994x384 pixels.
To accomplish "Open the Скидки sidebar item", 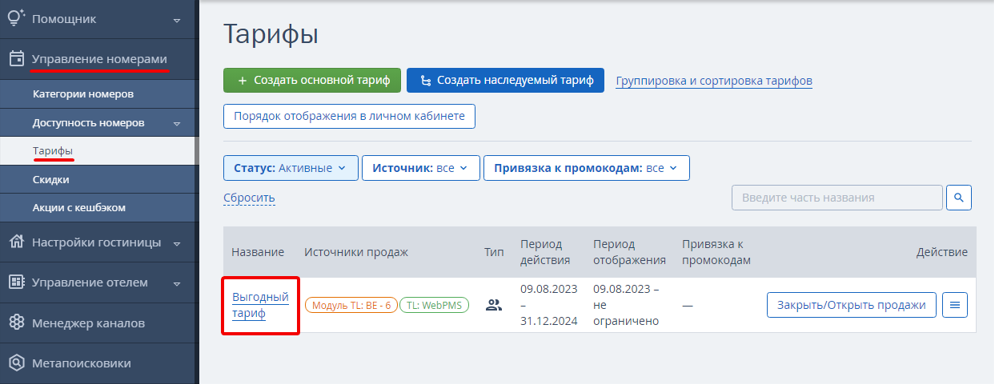I will point(51,180).
